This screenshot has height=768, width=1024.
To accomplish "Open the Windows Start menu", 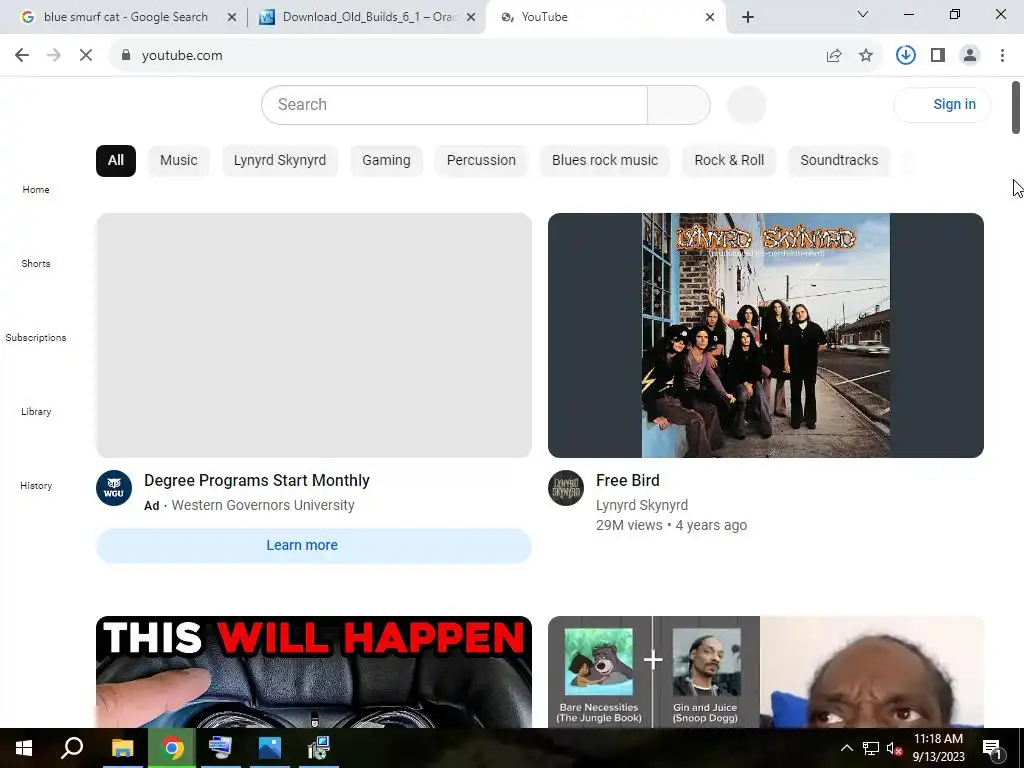I will [24, 748].
